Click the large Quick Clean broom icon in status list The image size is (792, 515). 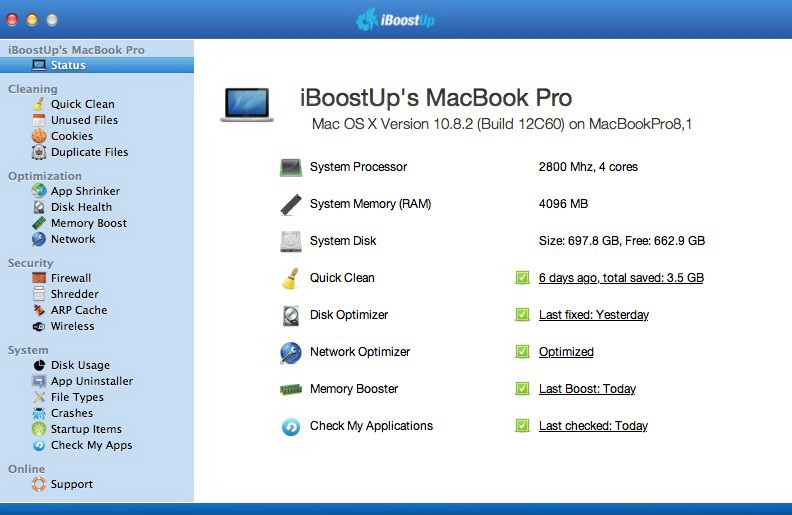click(290, 278)
